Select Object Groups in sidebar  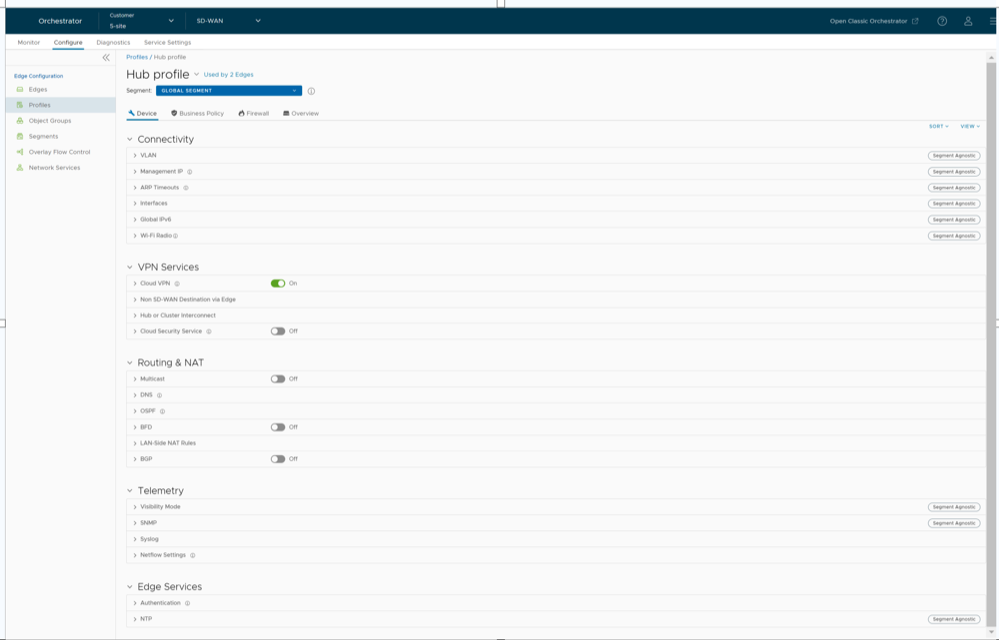[50, 121]
